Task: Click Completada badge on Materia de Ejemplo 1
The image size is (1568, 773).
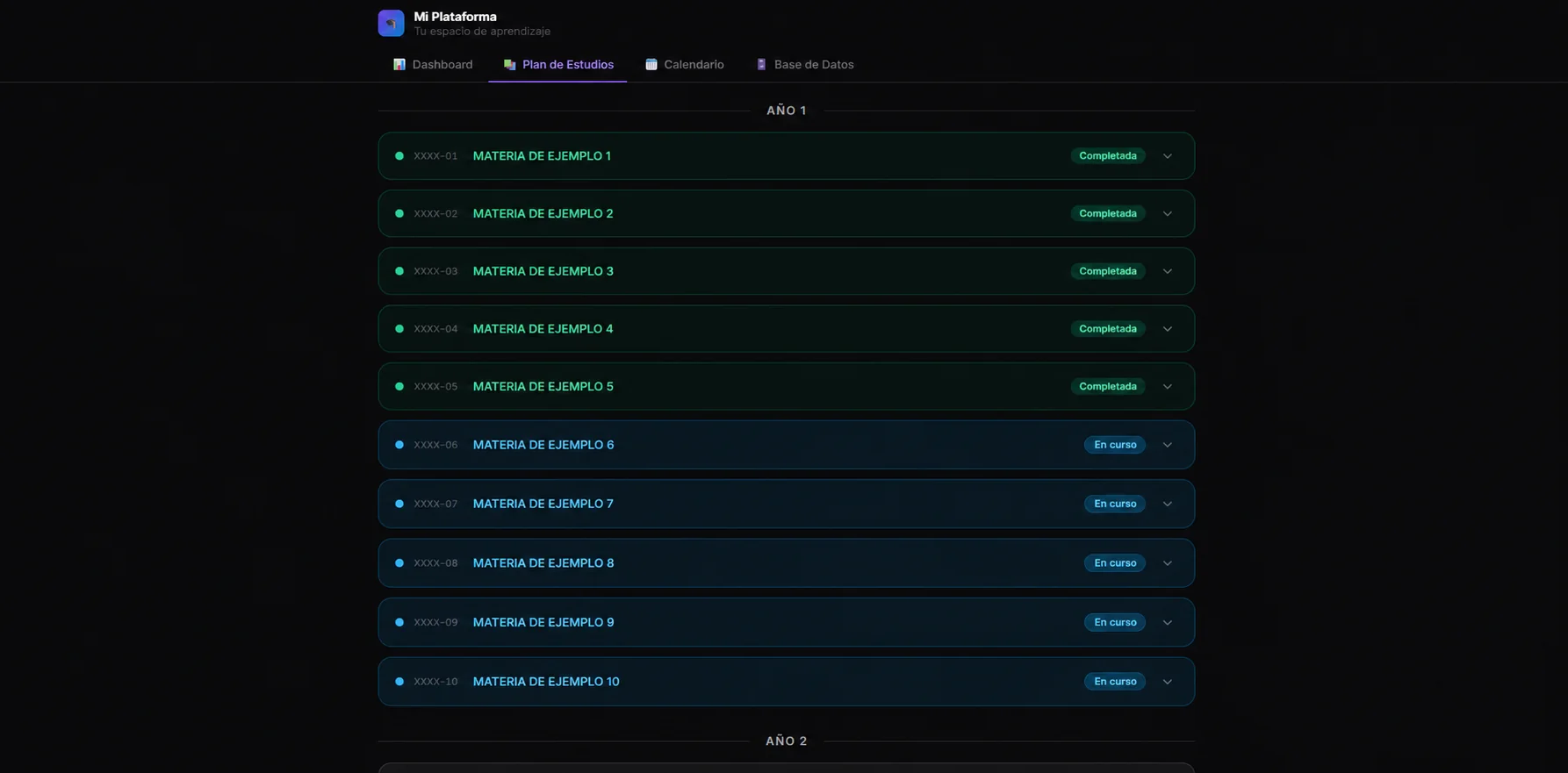Action: [x=1108, y=156]
